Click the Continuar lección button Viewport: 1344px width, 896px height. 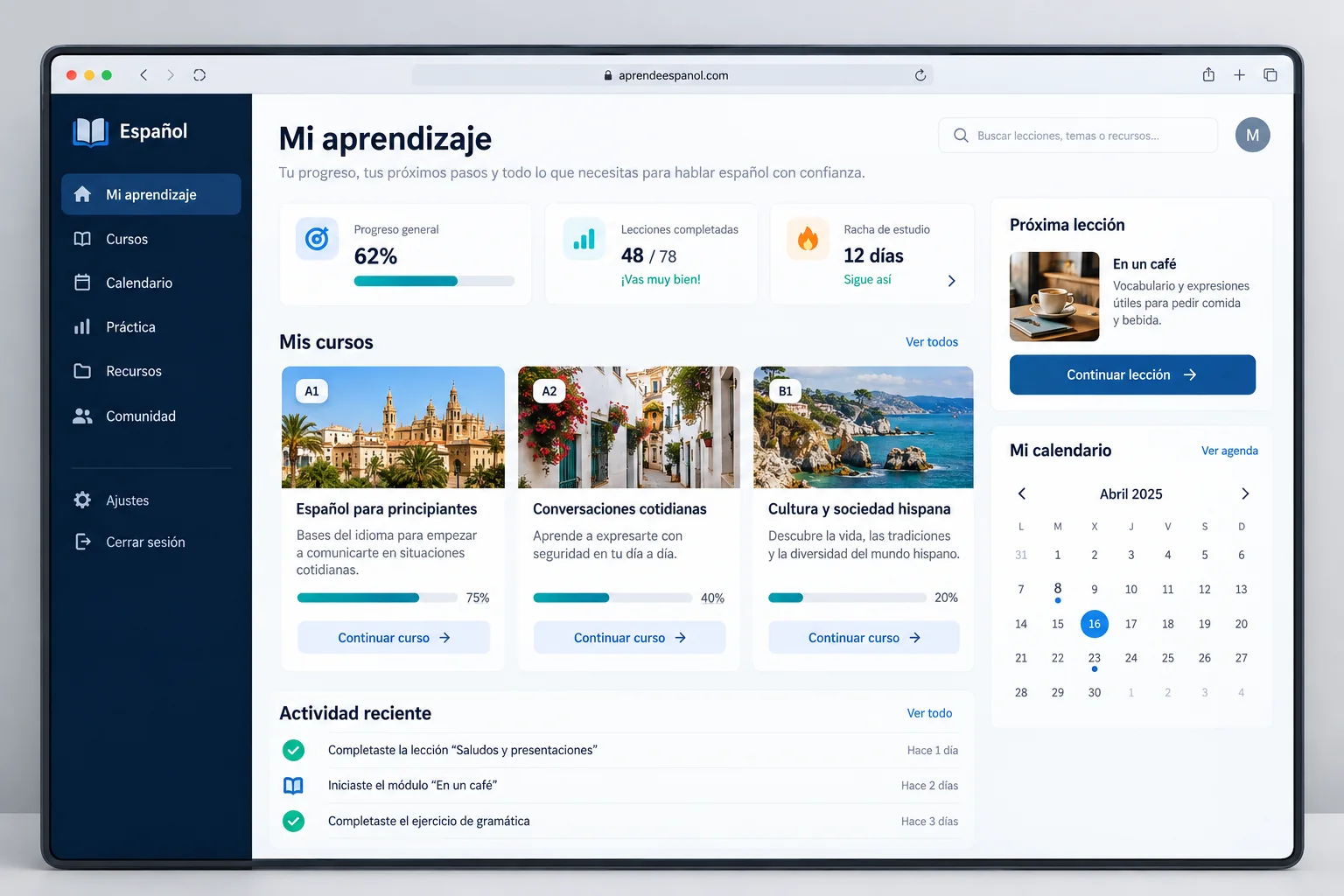click(1132, 374)
